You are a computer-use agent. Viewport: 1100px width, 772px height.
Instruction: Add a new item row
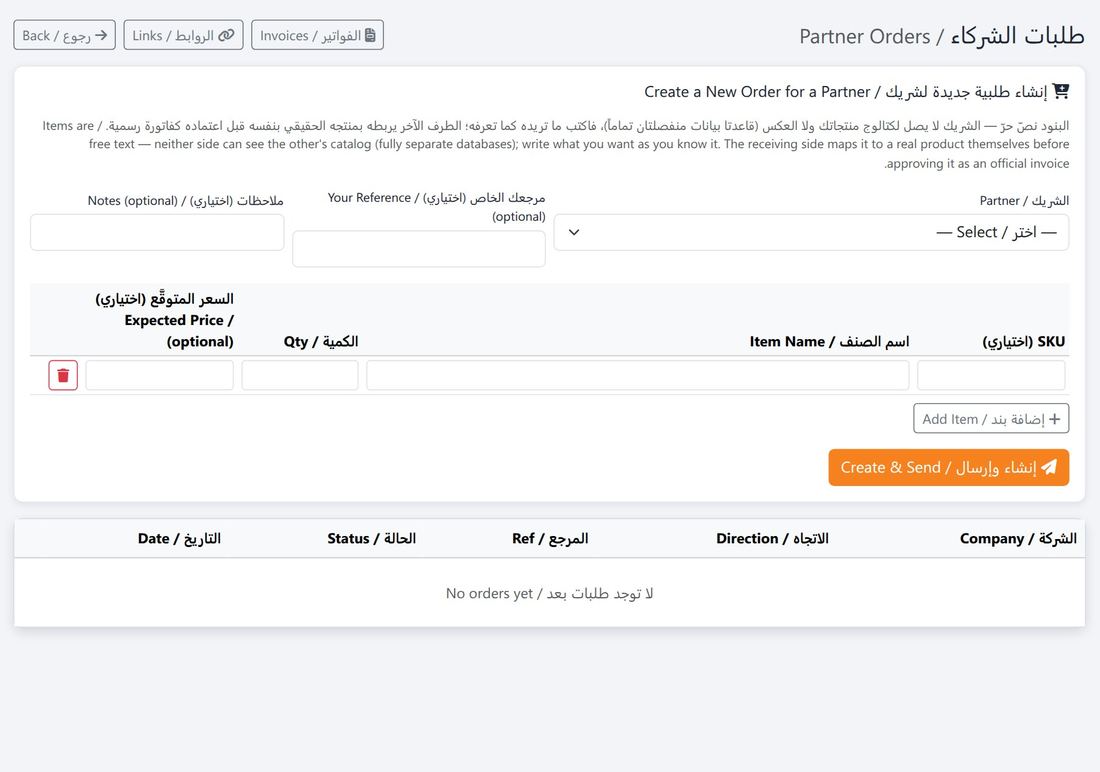coord(991,419)
